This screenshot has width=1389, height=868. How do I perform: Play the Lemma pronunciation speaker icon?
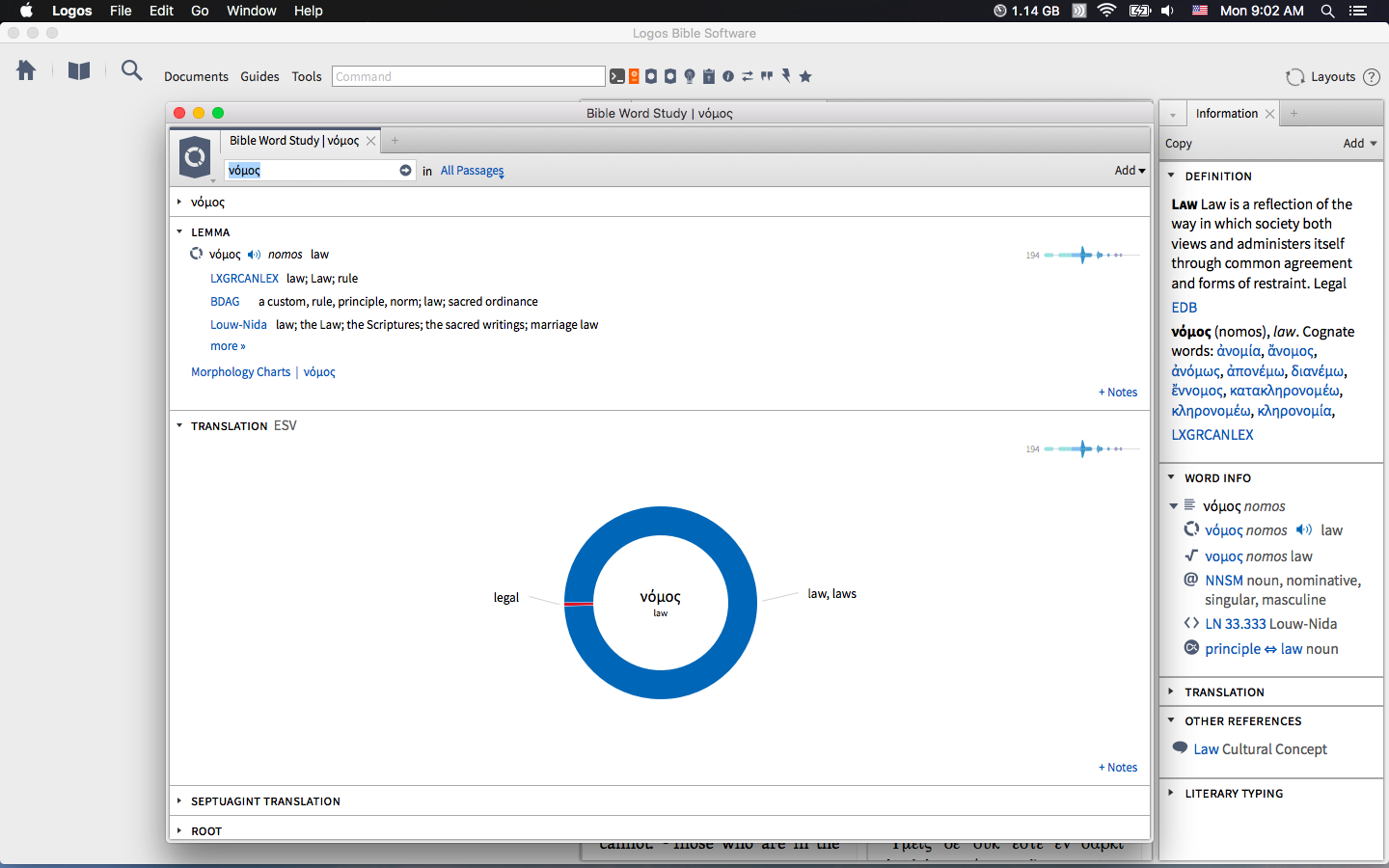[254, 255]
